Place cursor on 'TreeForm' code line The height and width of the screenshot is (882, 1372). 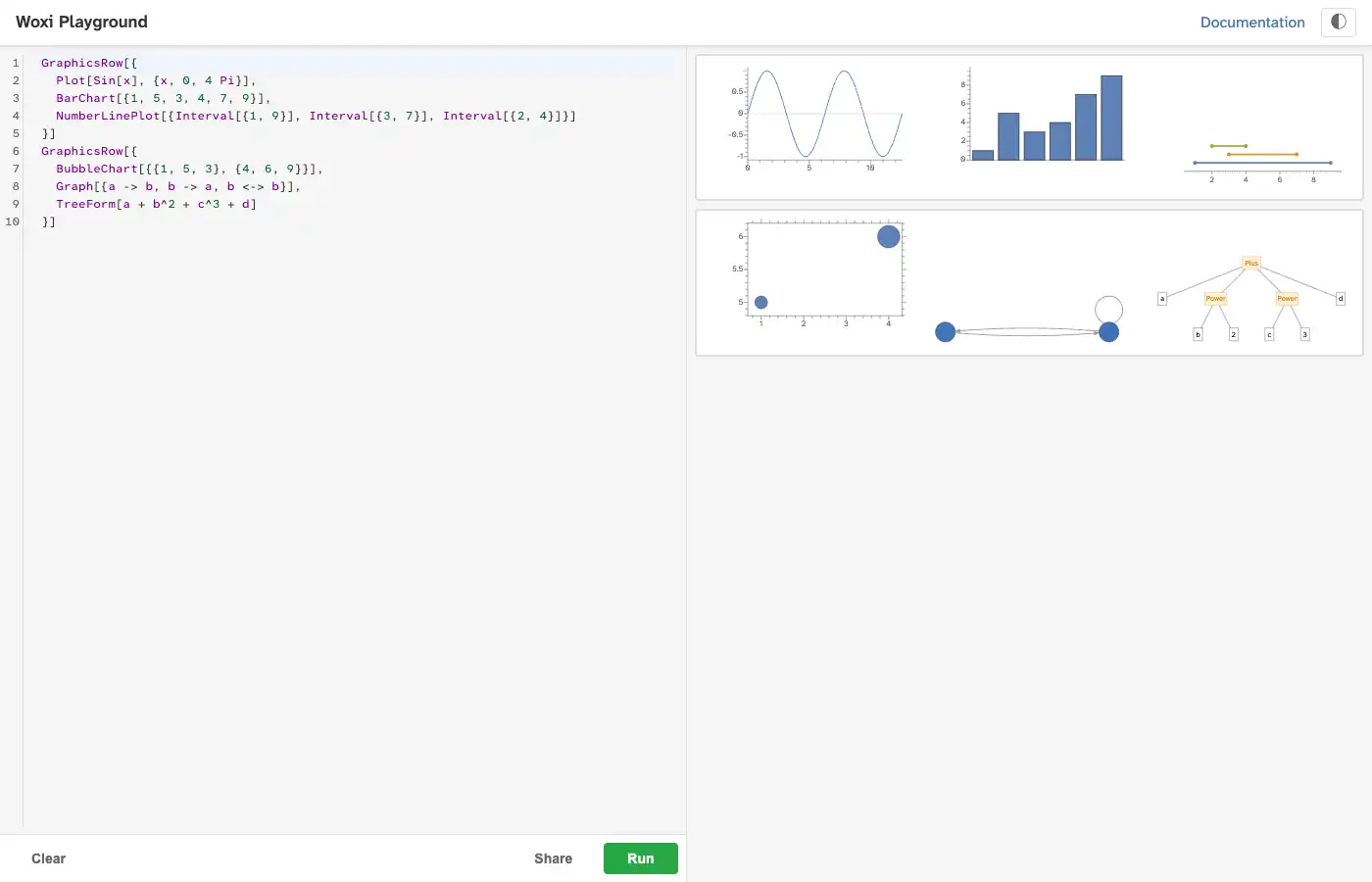(x=156, y=204)
